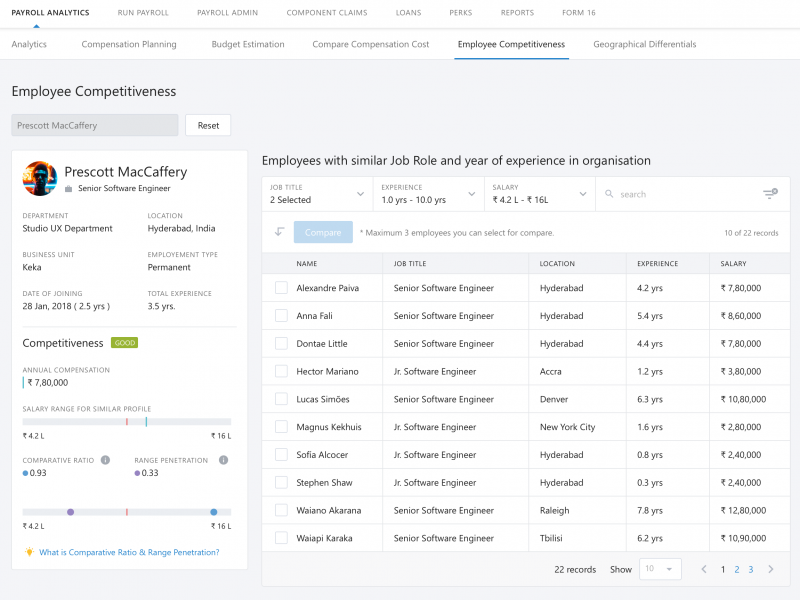Open the Perks menu item

click(x=461, y=13)
